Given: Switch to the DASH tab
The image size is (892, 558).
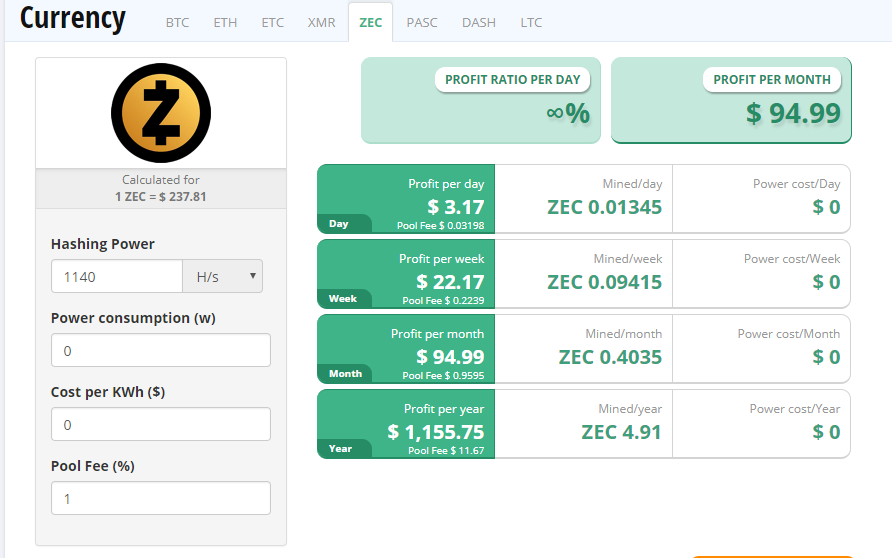Looking at the screenshot, I should click(x=479, y=22).
